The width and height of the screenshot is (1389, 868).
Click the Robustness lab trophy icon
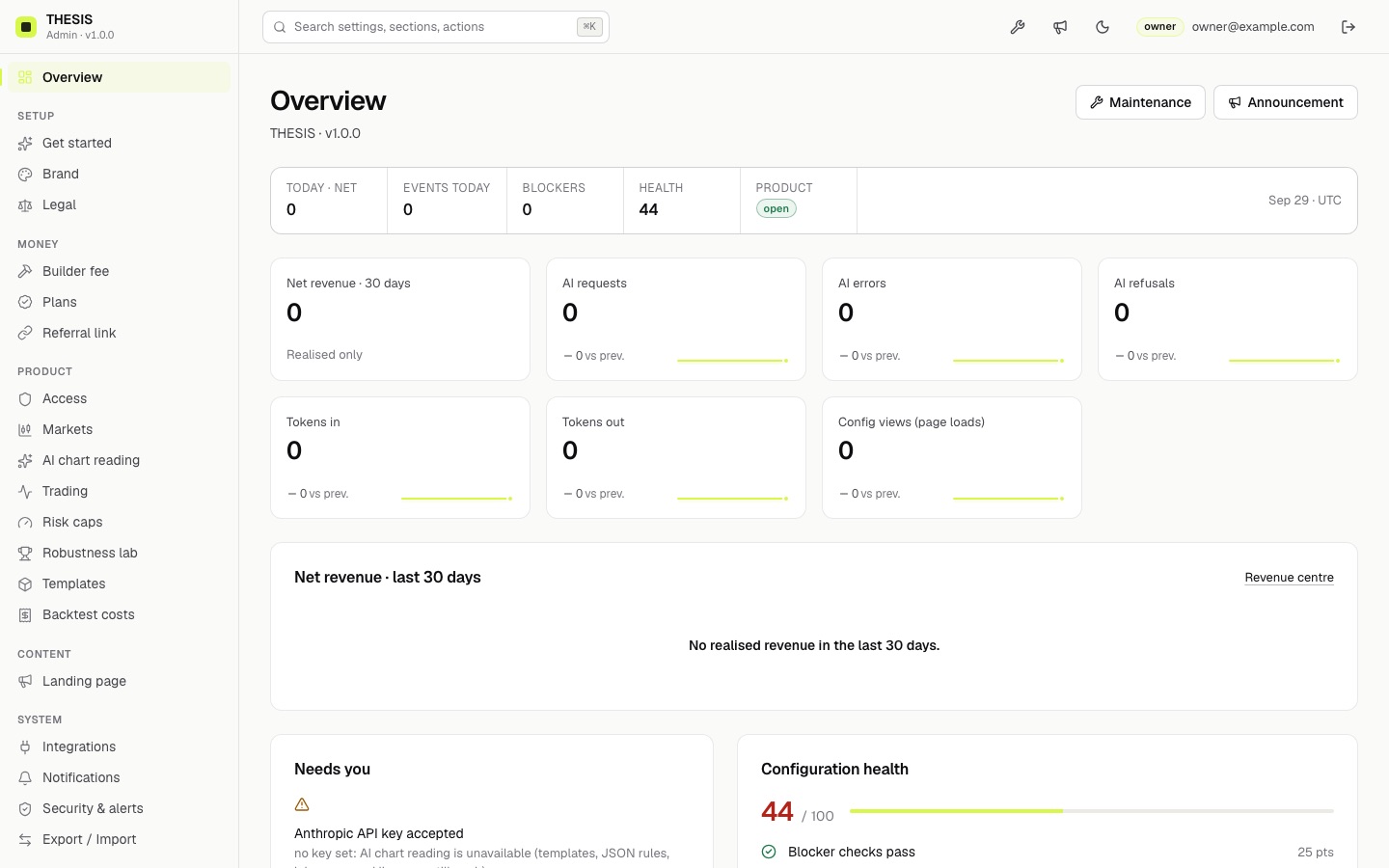pos(25,554)
